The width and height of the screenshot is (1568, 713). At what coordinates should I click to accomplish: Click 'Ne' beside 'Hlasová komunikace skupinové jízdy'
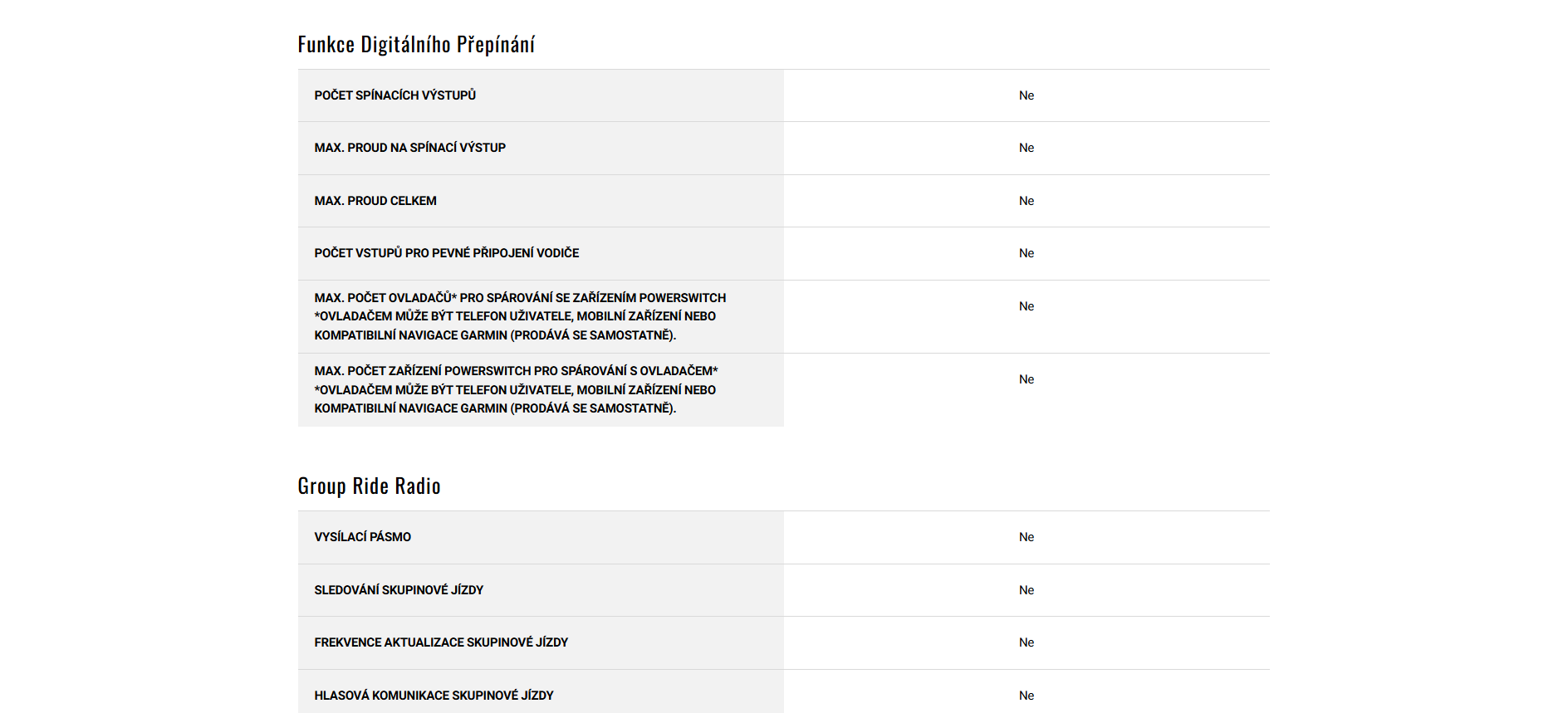point(1026,696)
